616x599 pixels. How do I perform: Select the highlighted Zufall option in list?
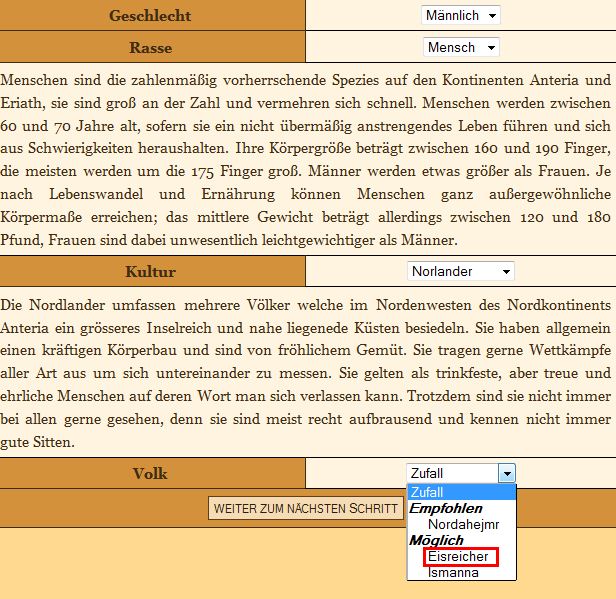coord(461,492)
